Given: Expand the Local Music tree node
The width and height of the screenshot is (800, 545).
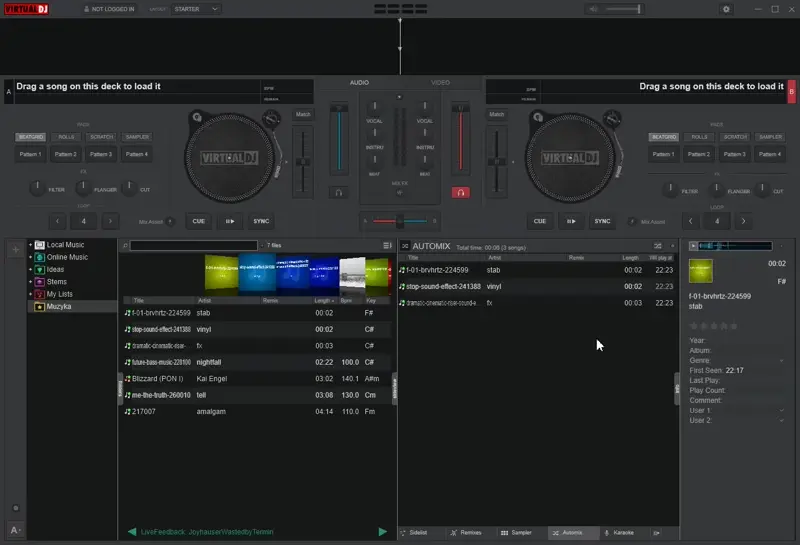Looking at the screenshot, I should tap(31, 245).
